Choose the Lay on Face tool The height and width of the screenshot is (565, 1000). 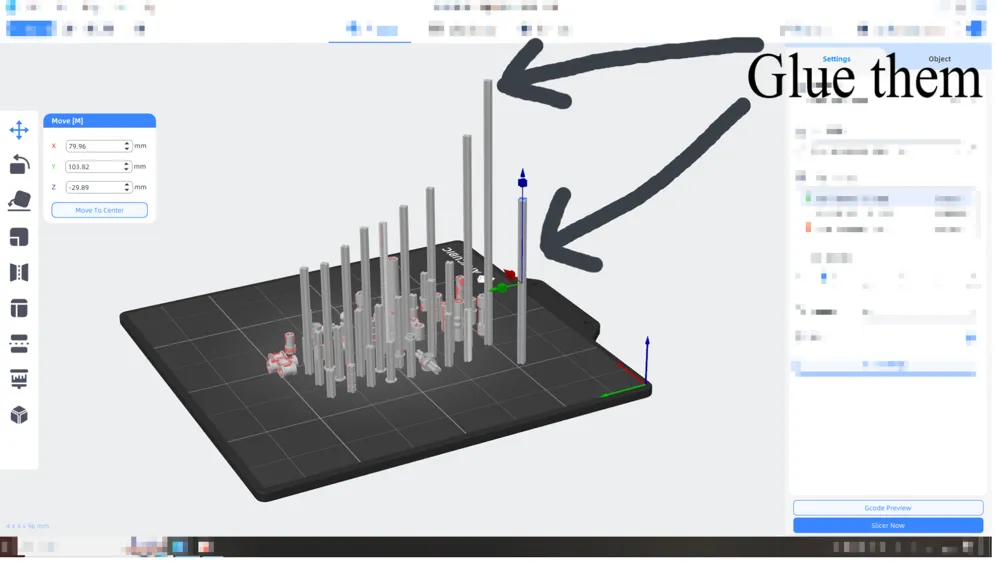coord(19,202)
